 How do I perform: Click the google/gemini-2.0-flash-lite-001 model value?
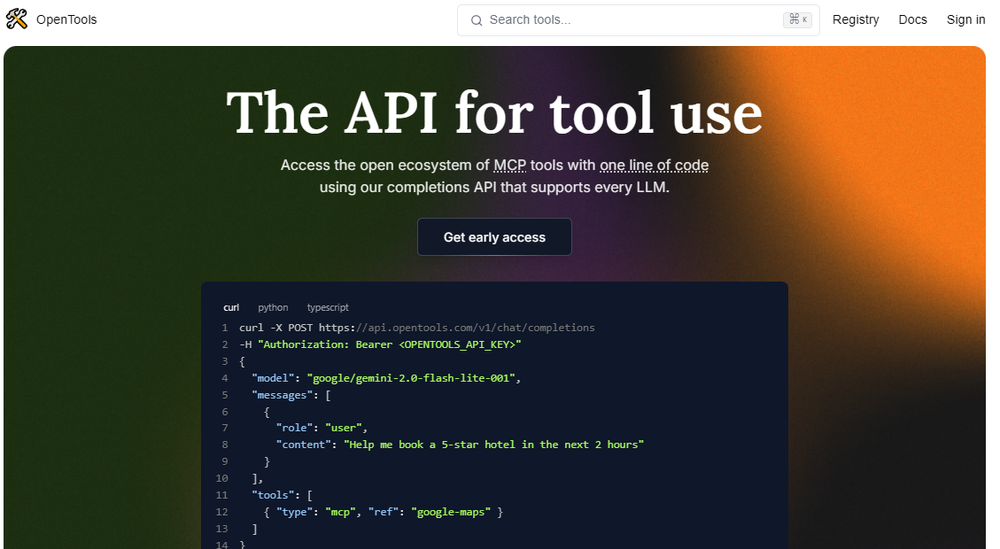tap(411, 378)
